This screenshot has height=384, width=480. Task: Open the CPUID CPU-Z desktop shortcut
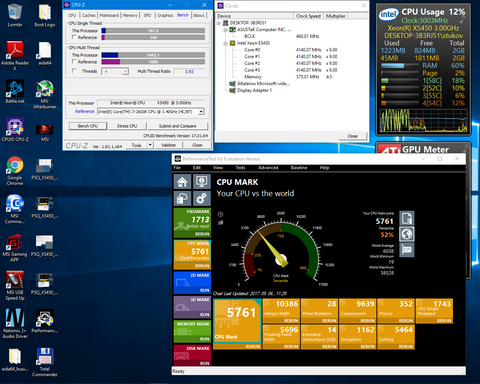click(x=15, y=130)
